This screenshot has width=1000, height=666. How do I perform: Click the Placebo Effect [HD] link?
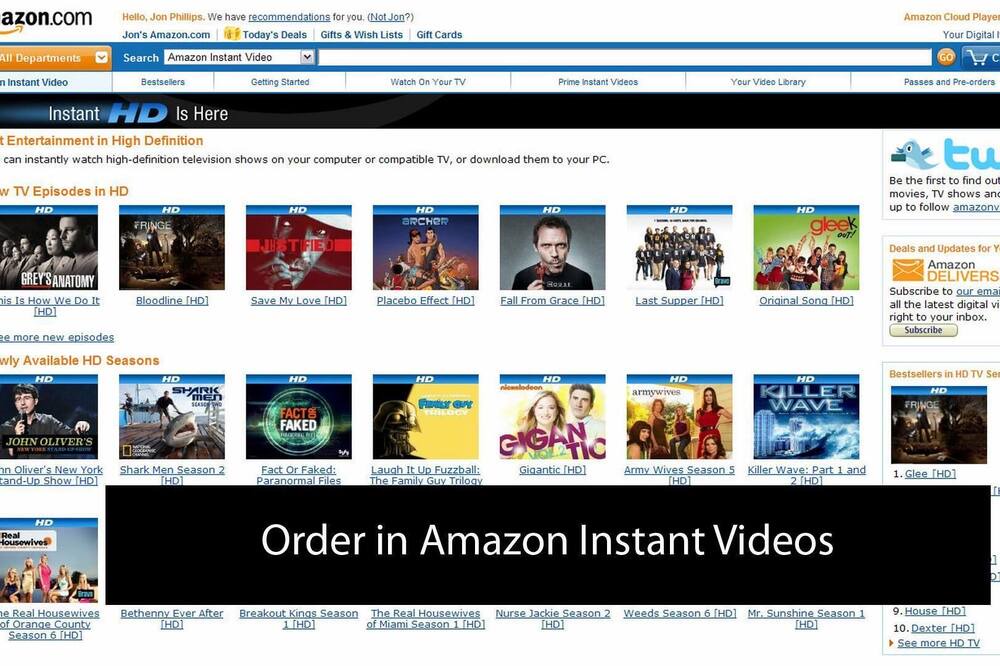tap(425, 300)
